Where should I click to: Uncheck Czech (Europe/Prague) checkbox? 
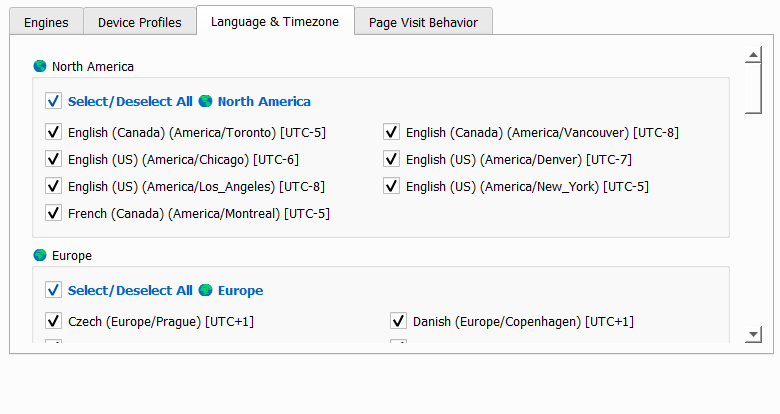[x=53, y=321]
